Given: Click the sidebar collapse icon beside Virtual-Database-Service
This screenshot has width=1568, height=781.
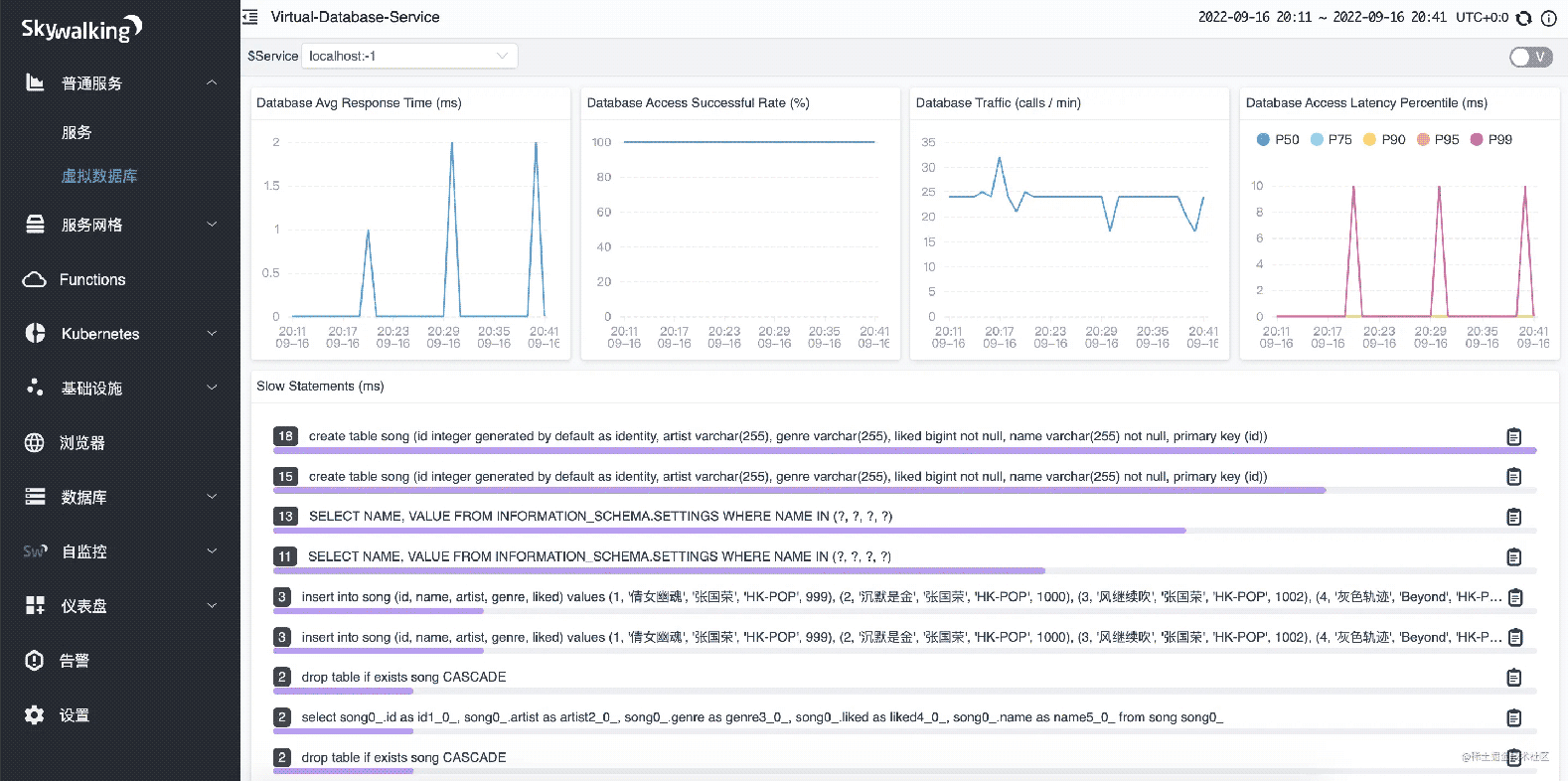Looking at the screenshot, I should (250, 17).
